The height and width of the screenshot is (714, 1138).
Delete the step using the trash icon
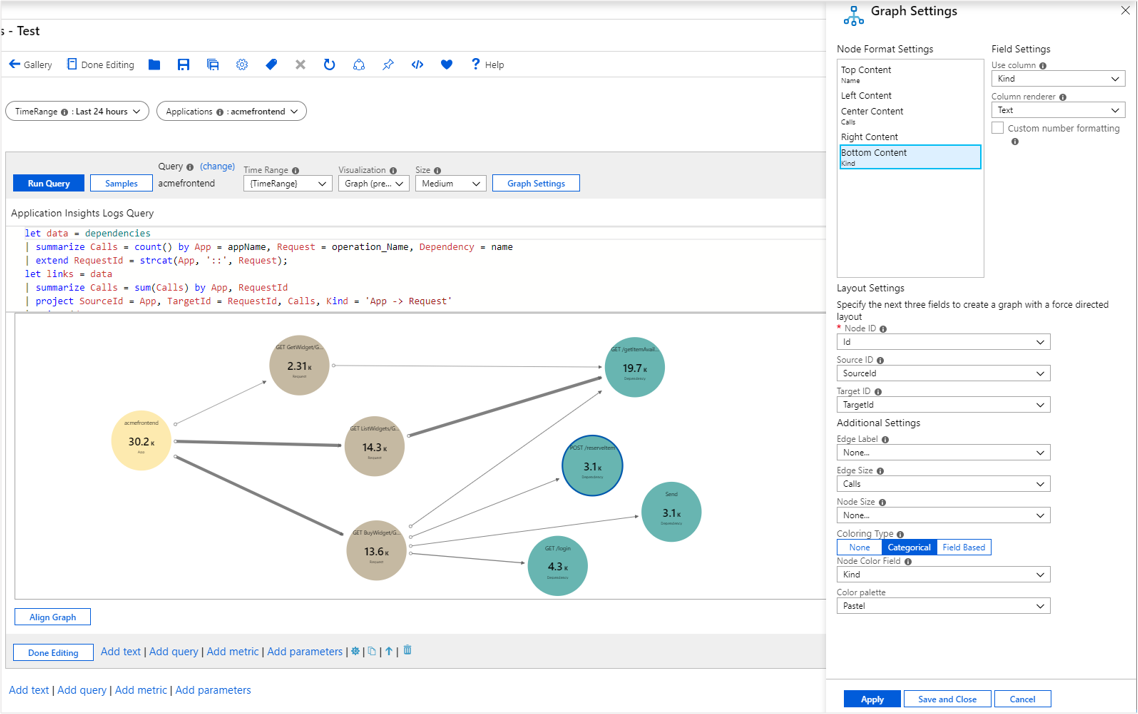point(408,651)
